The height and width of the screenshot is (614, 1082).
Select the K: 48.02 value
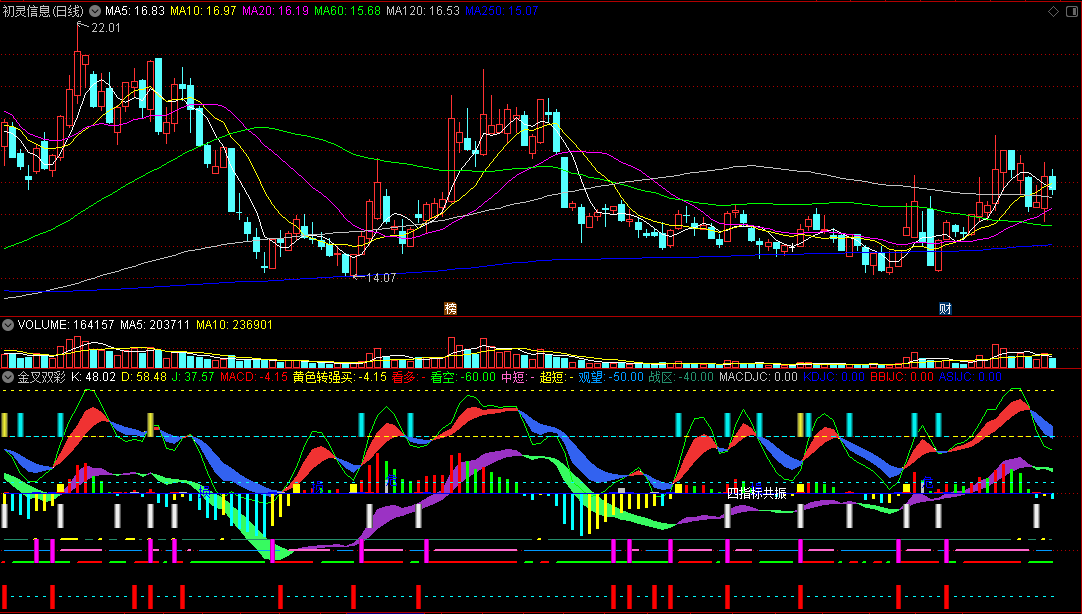(94, 377)
